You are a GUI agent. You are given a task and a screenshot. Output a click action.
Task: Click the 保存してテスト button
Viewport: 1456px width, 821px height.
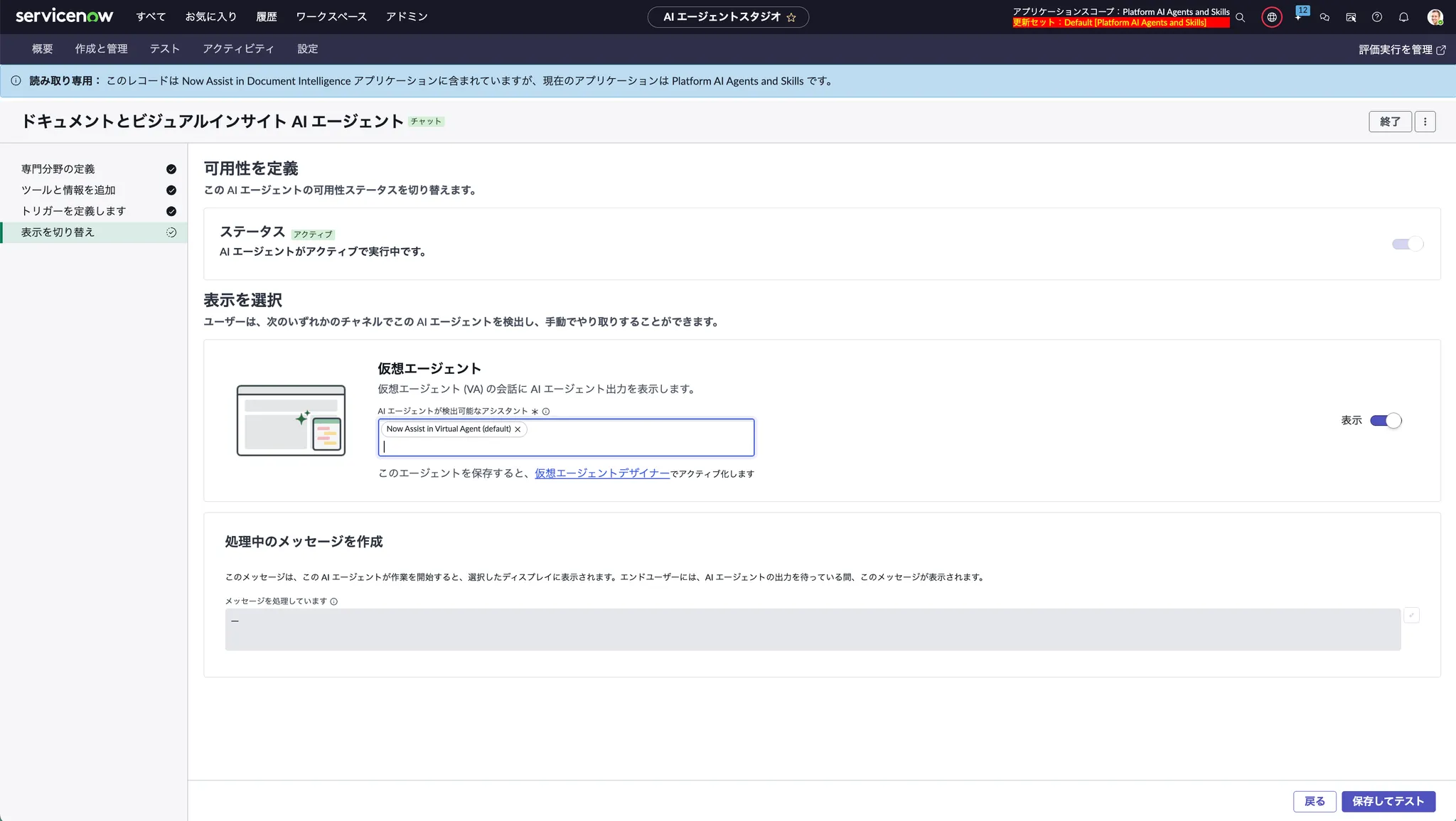(x=1388, y=801)
